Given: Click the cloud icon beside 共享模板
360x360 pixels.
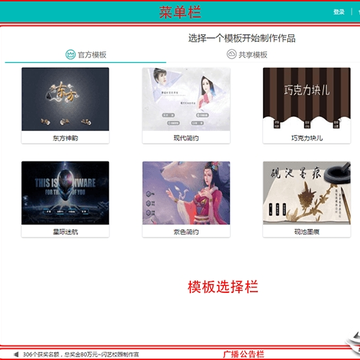Looking at the screenshot, I should pos(231,54).
